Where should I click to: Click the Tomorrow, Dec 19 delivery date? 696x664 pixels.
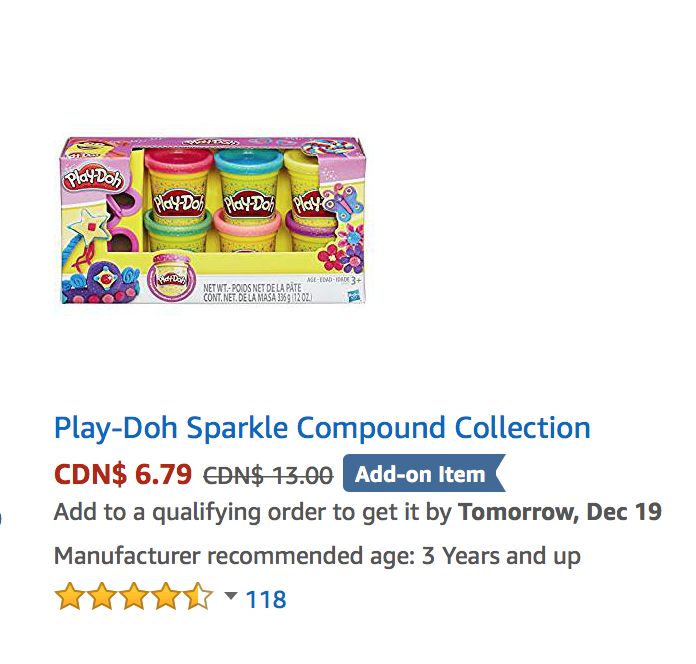click(560, 511)
